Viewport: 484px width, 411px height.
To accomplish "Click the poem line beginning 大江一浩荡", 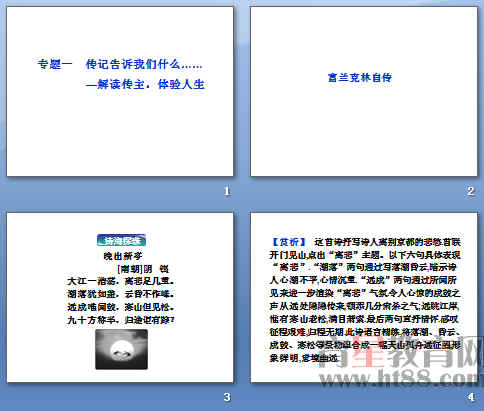I will pyautogui.click(x=121, y=281).
